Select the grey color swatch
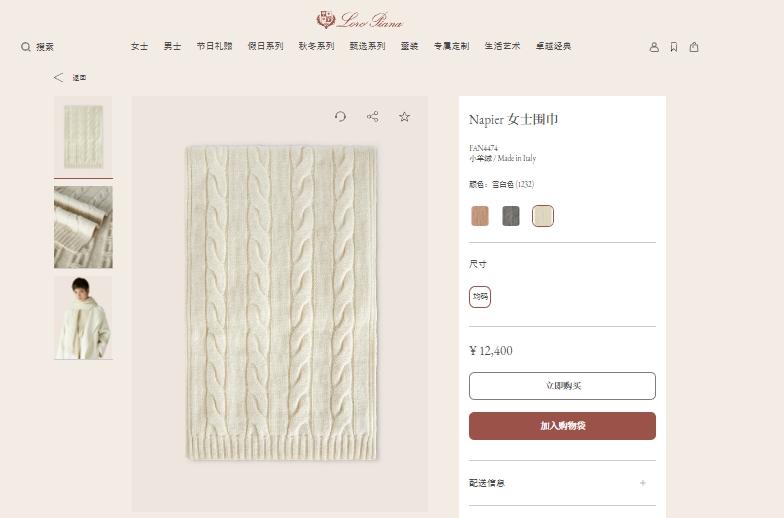This screenshot has width=784, height=518. tap(511, 216)
